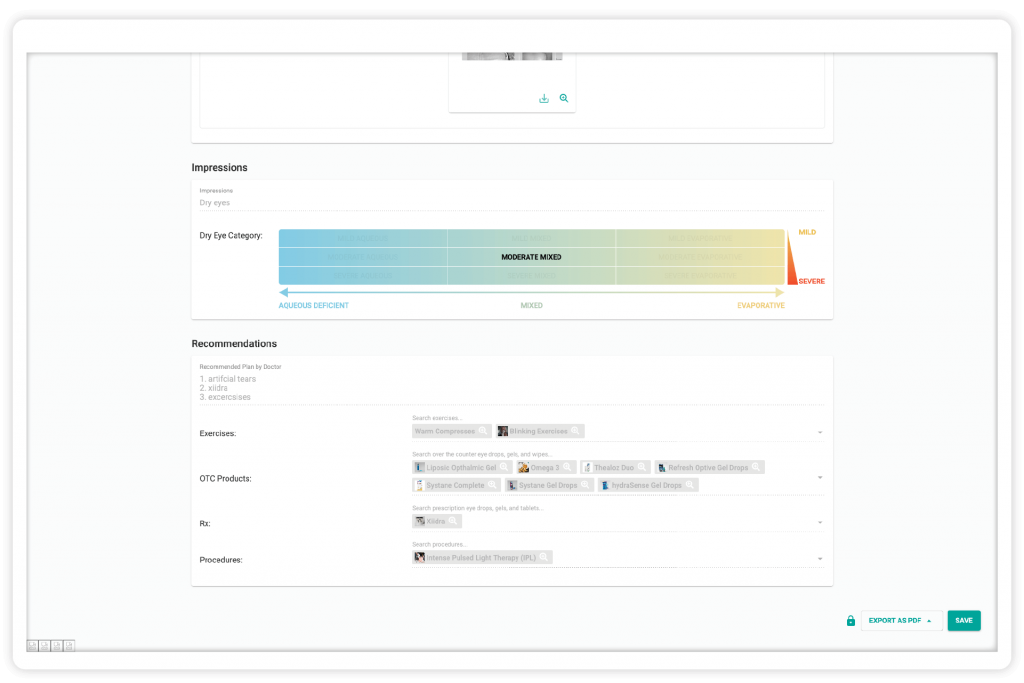Open magnifier on Warm Compresses chip

483,431
